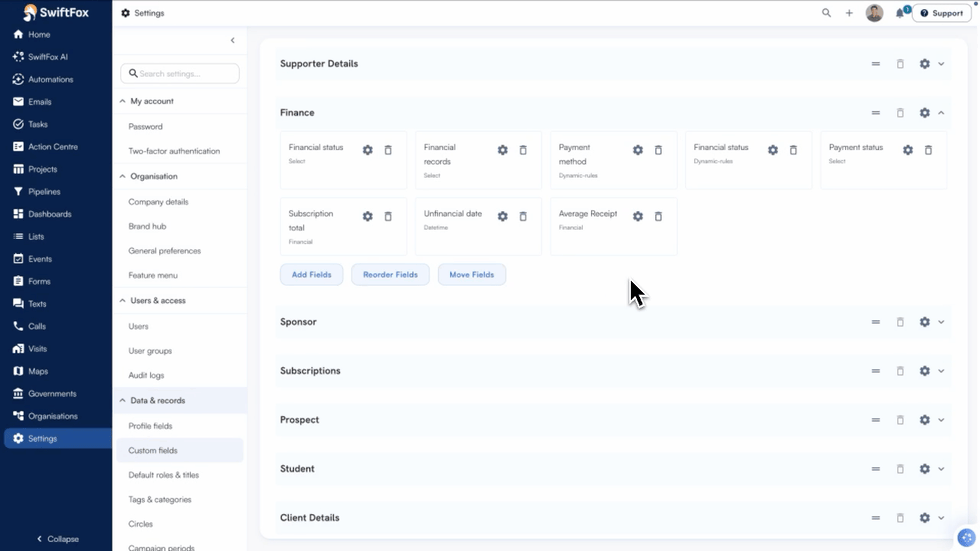Open General preferences settings

pyautogui.click(x=164, y=251)
